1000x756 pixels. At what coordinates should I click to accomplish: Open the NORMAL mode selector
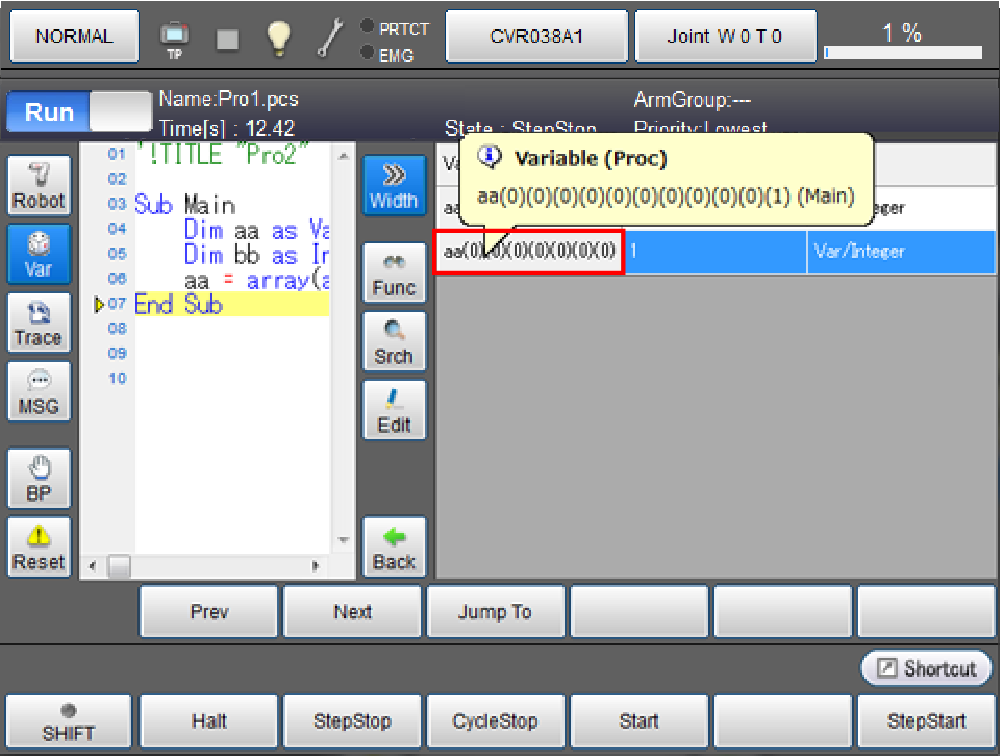click(x=74, y=37)
